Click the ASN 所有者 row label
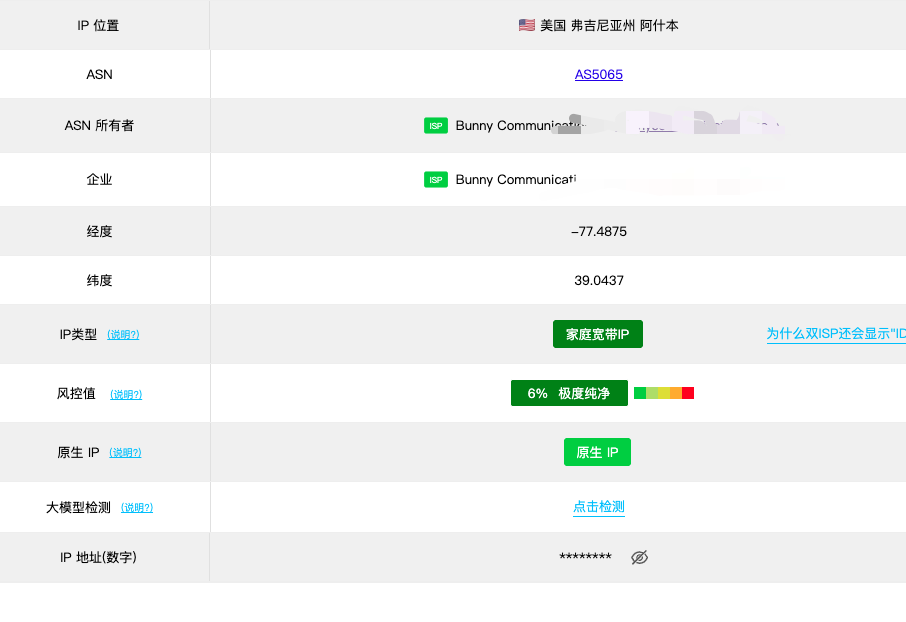906x622 pixels. point(99,125)
